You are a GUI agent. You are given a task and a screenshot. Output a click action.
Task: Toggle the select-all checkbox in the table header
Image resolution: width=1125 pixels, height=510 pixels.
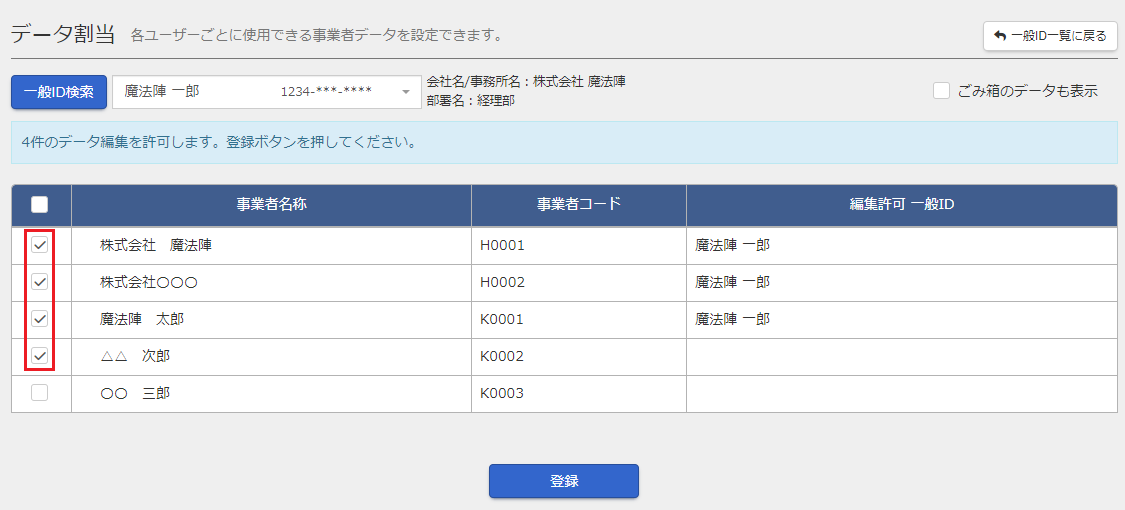click(x=40, y=205)
